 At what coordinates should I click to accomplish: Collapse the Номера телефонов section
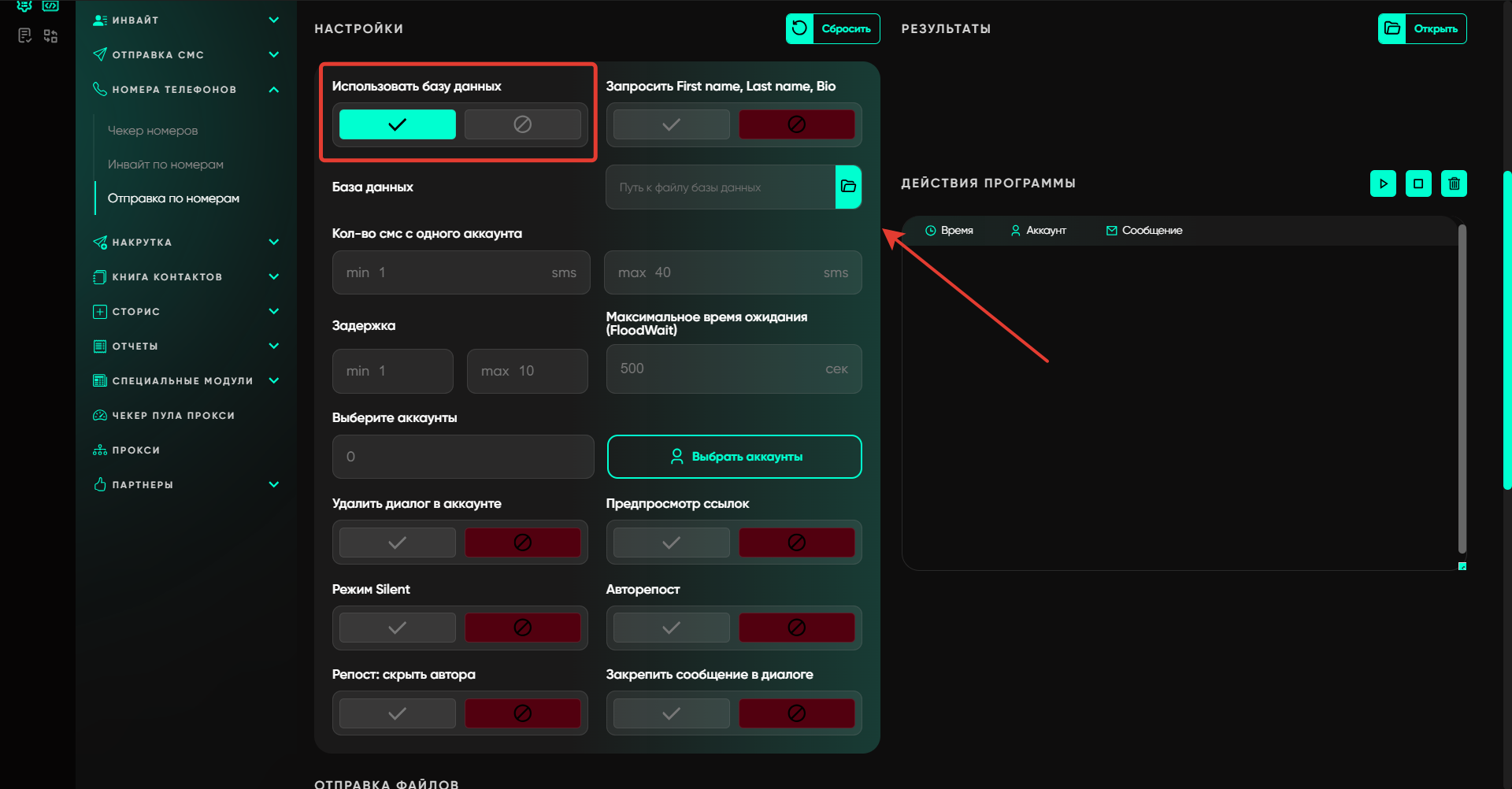click(273, 90)
